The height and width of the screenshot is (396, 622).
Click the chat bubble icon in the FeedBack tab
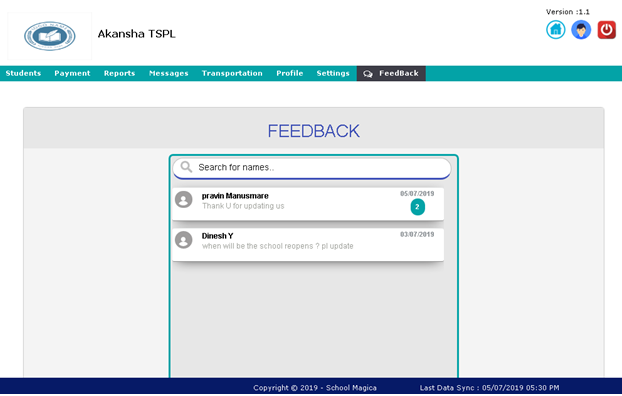tap(368, 74)
